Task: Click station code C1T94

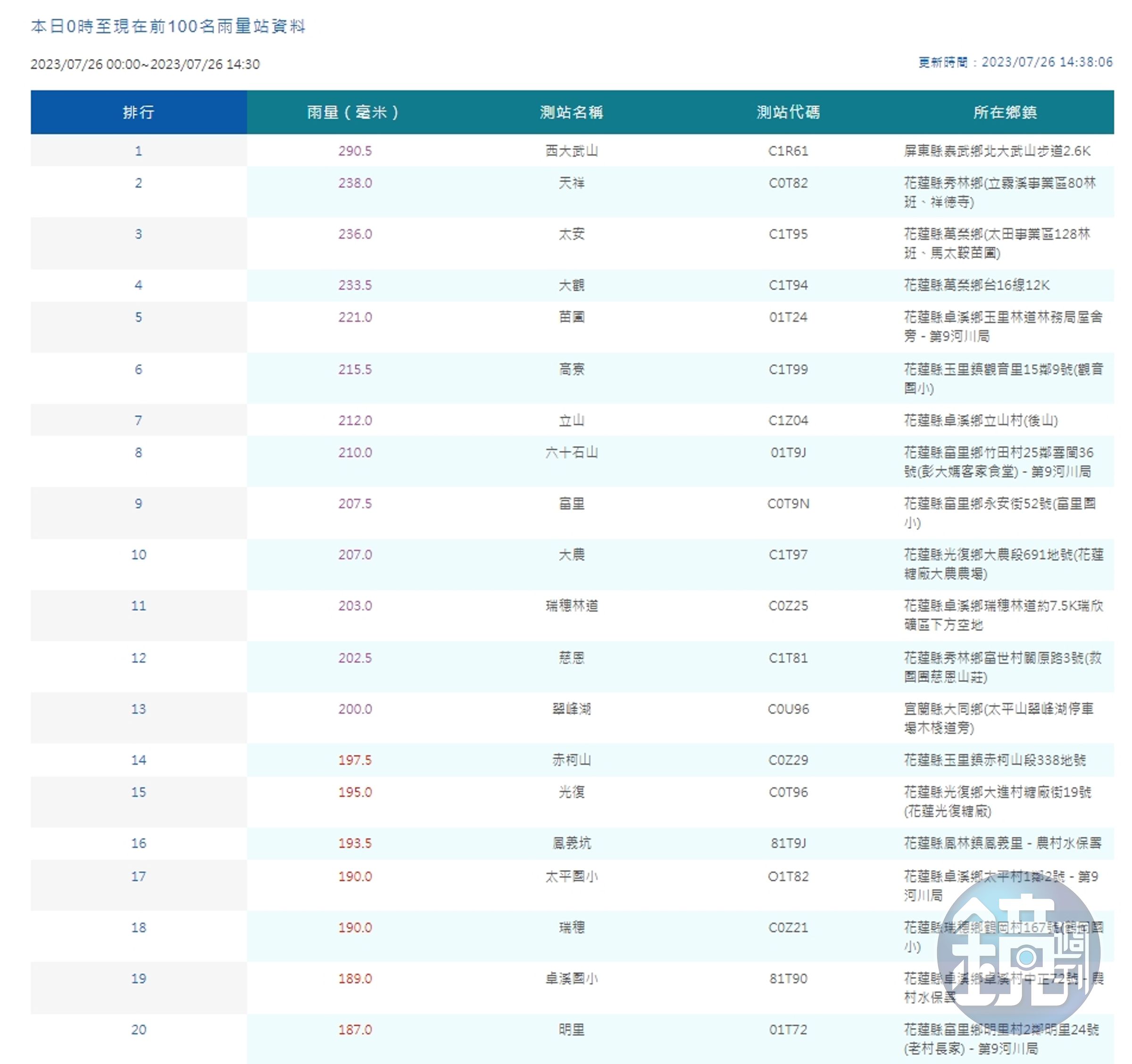Action: [788, 285]
